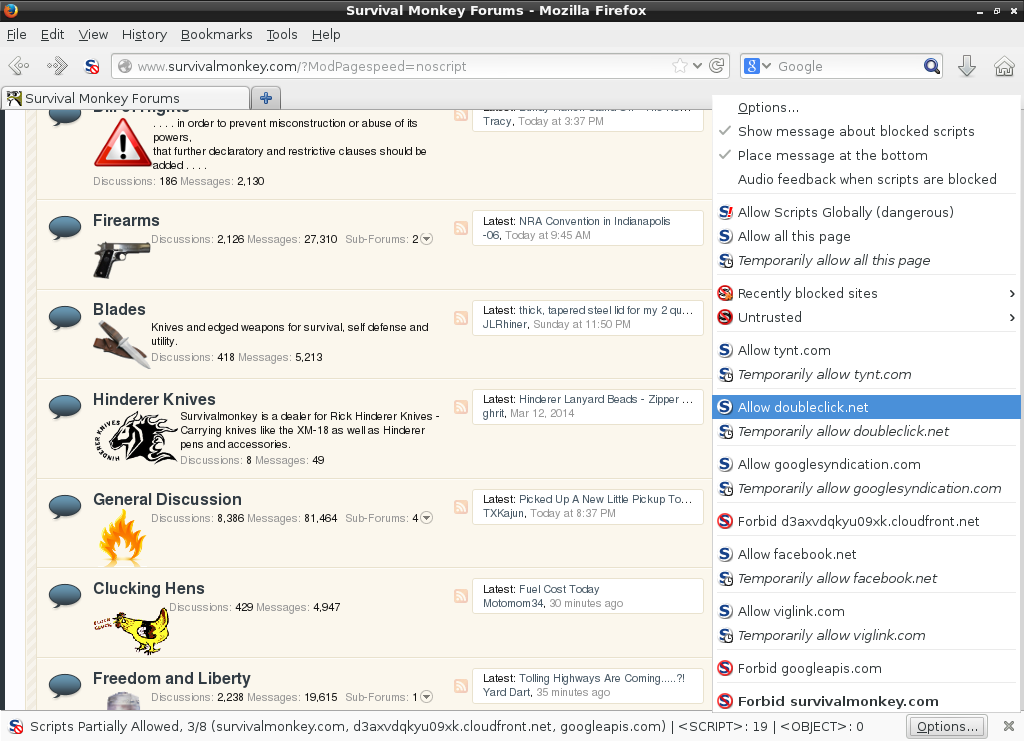Click the speech bubble icon beside Firearms
Screen dimensions: 1024x742
(x=65, y=228)
